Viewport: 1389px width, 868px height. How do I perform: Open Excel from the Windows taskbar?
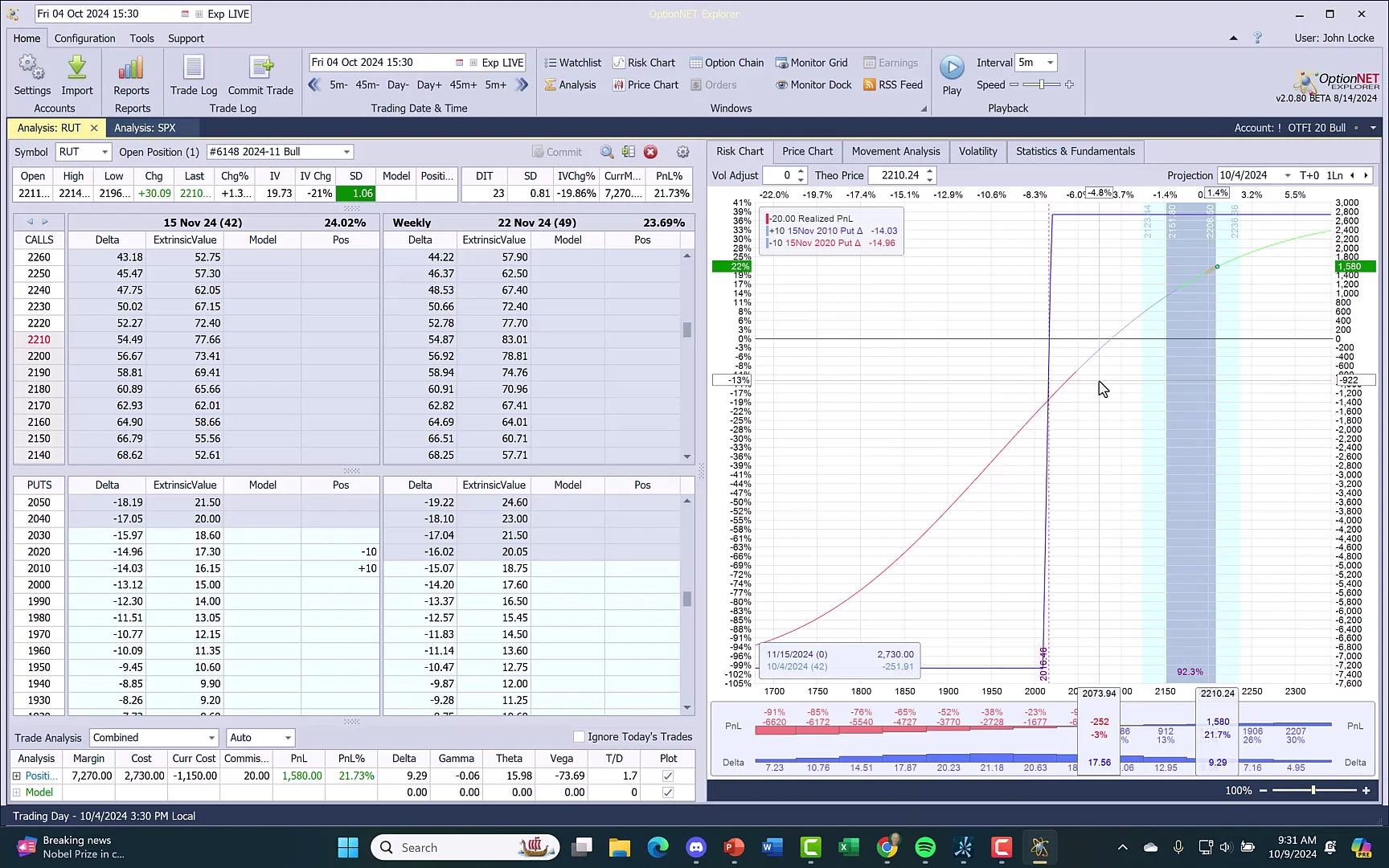coord(849,847)
